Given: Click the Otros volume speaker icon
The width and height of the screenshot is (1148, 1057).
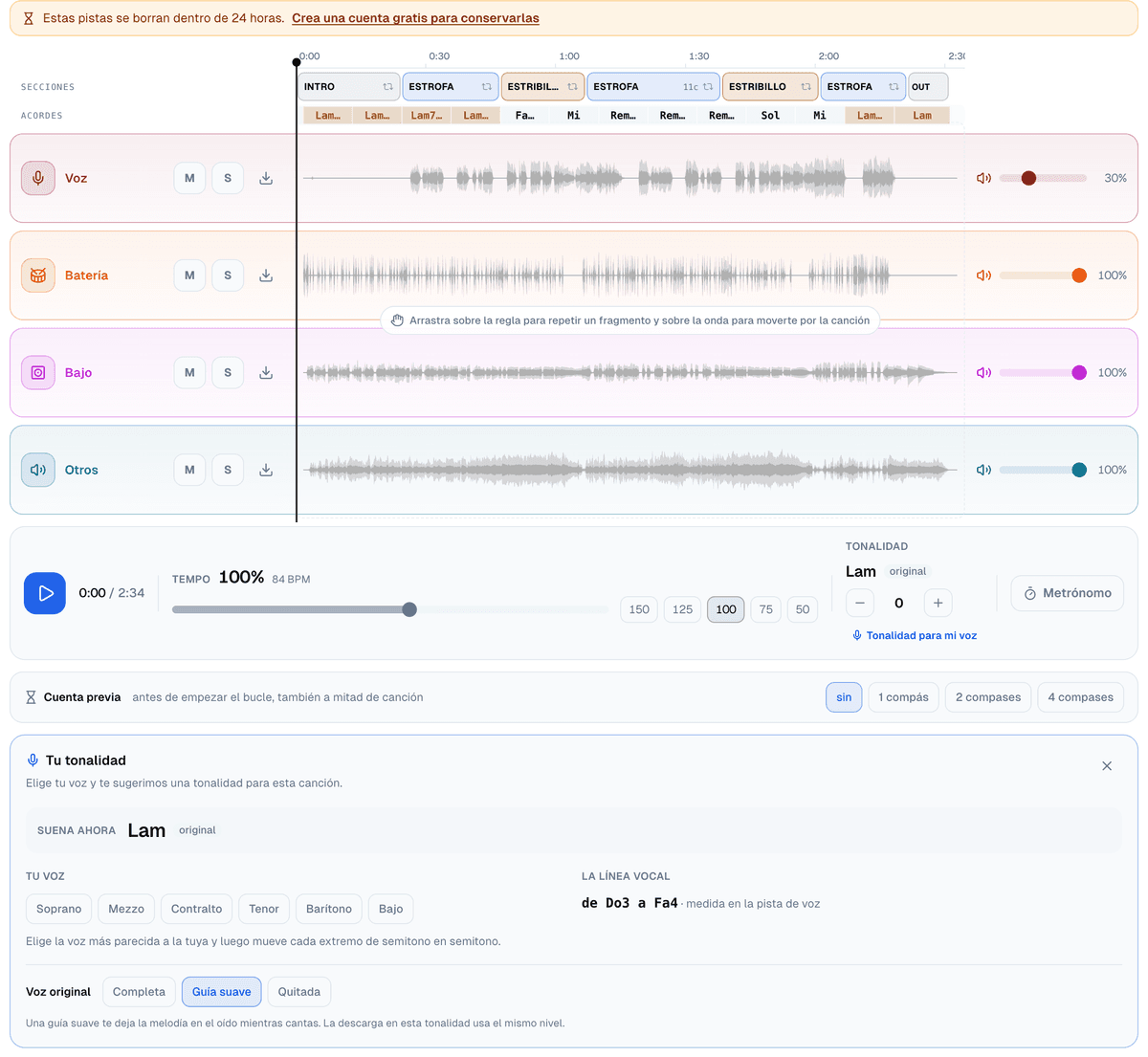Looking at the screenshot, I should [983, 470].
